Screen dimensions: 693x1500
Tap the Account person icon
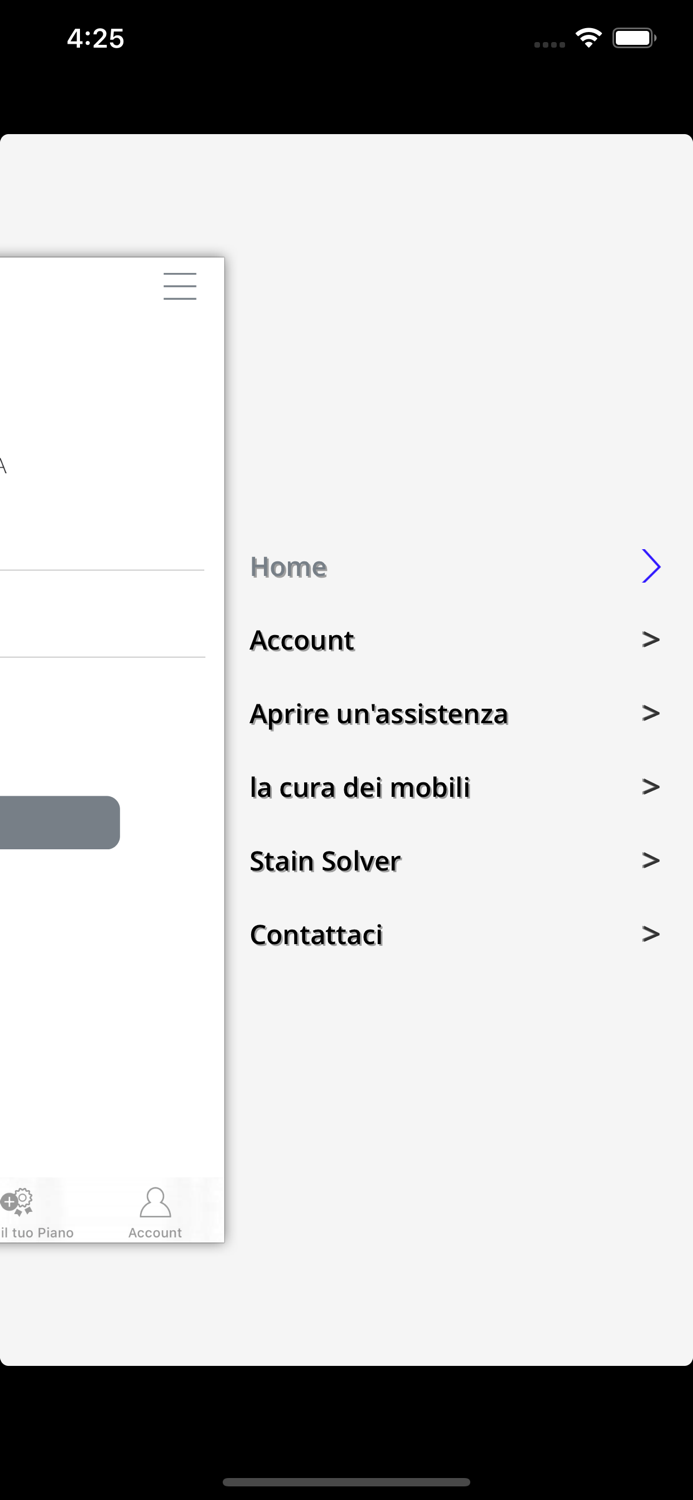155,1202
